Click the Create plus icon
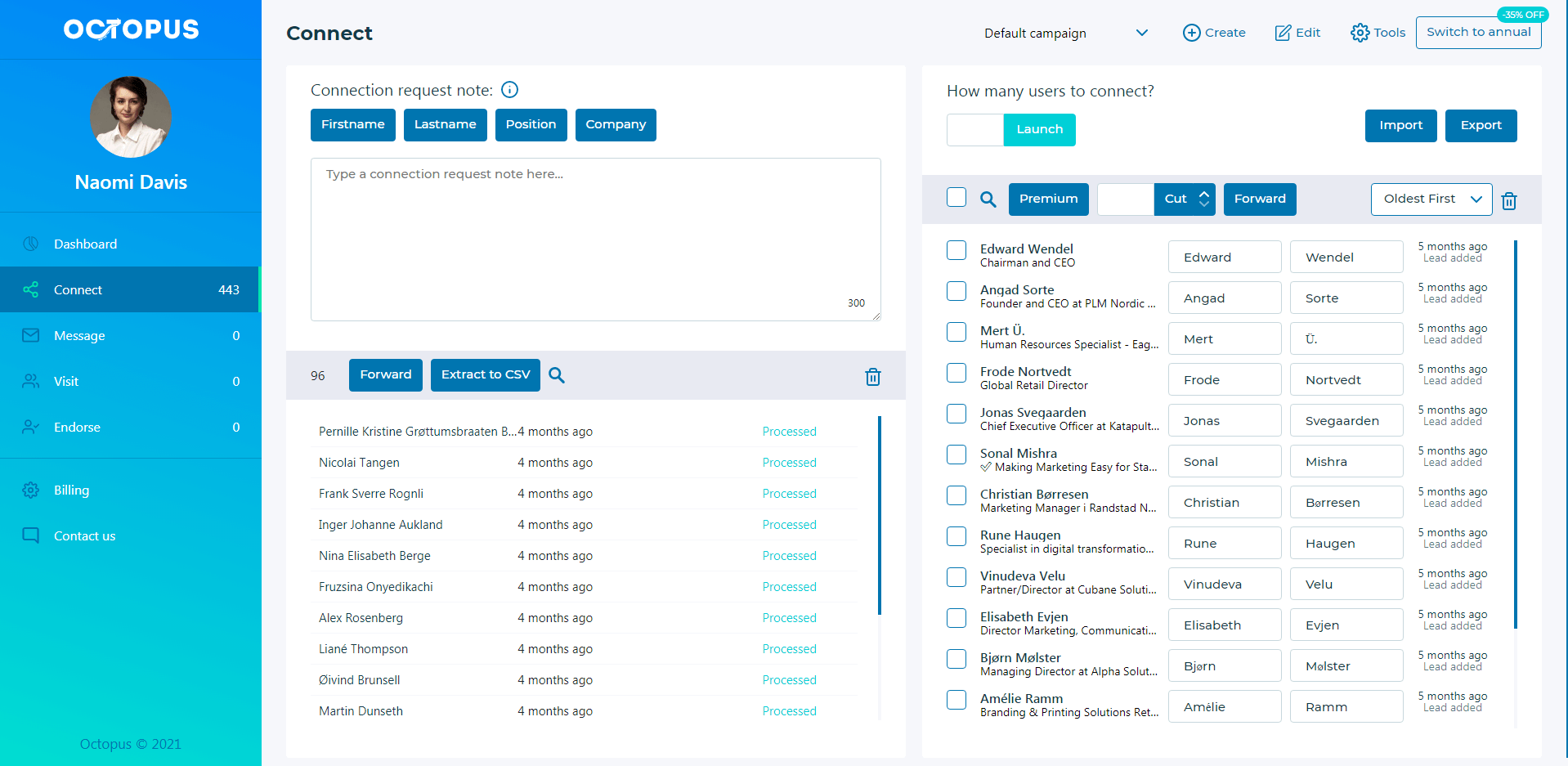Image resolution: width=1568 pixels, height=766 pixels. pos(1191,33)
